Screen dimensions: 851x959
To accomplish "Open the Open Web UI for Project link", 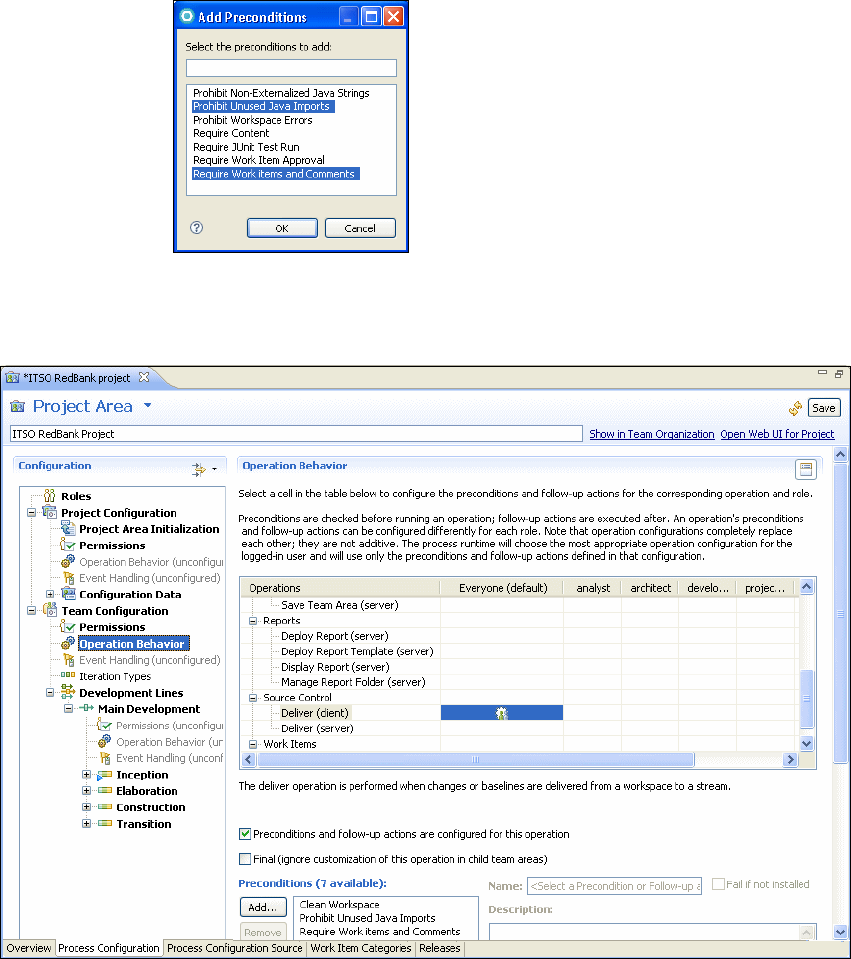I will [x=777, y=434].
